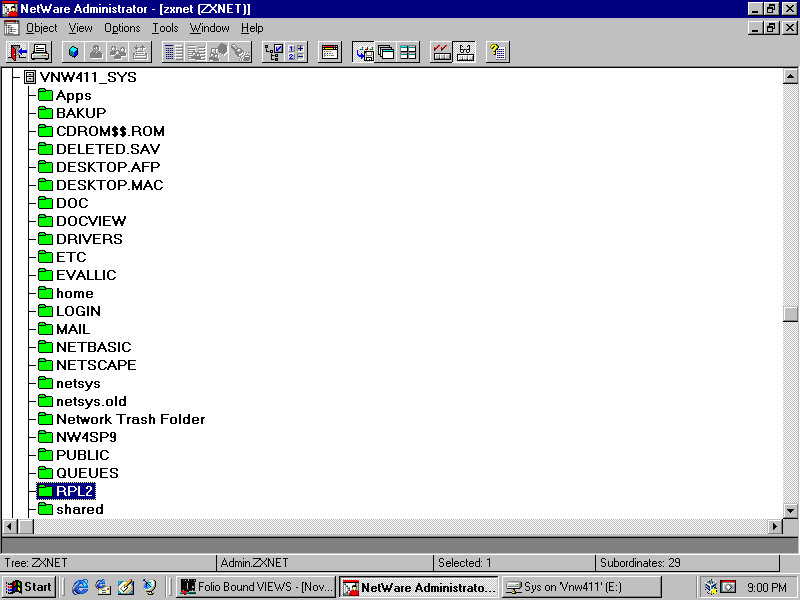Select the Apps folder
800x600 pixels.
tap(65, 95)
